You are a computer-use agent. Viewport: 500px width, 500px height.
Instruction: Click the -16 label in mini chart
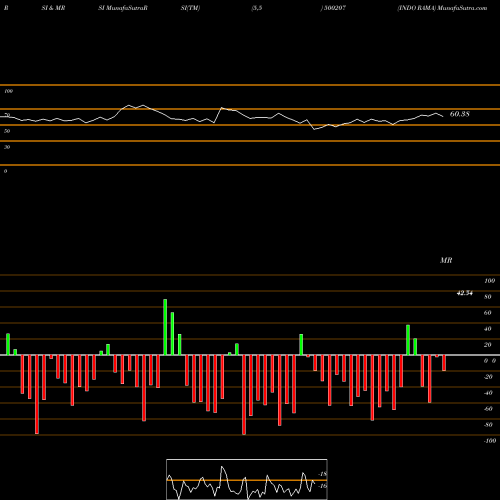(323, 486)
